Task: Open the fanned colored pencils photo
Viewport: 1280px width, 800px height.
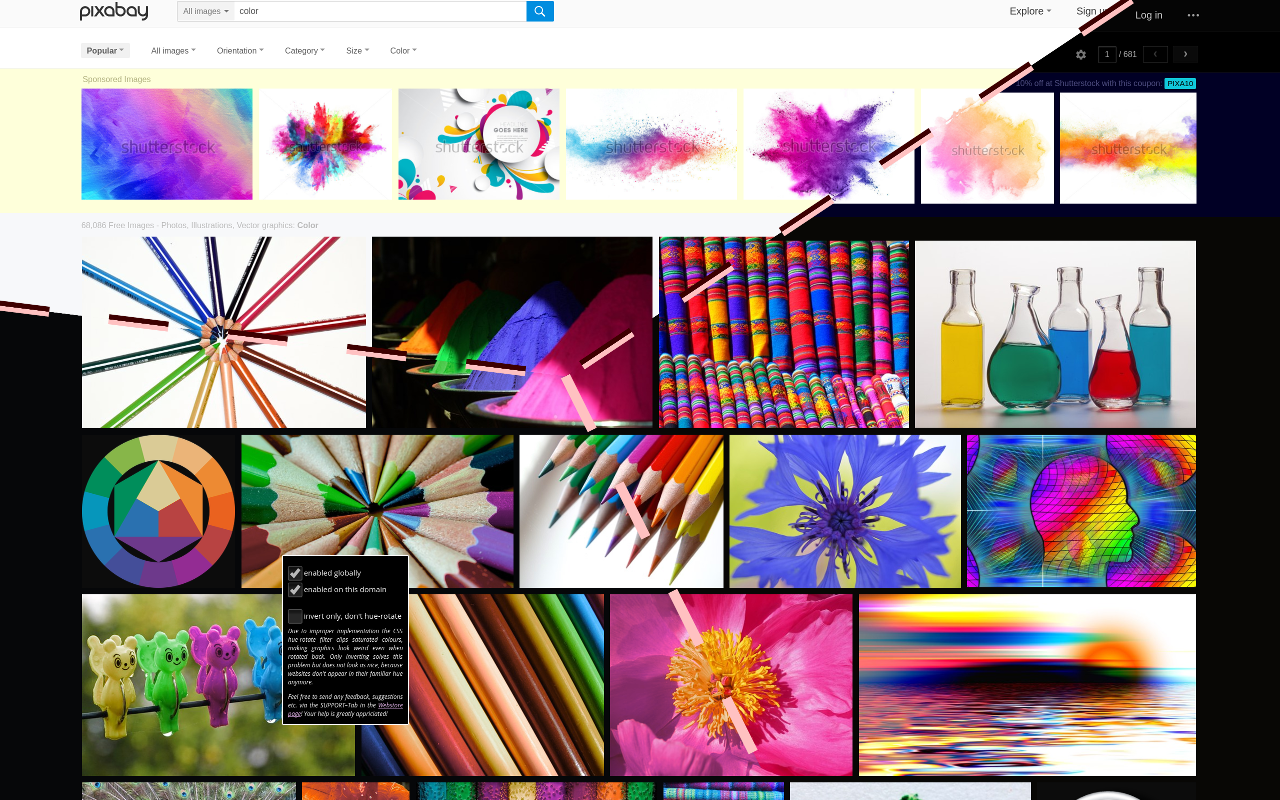Action: pos(621,511)
